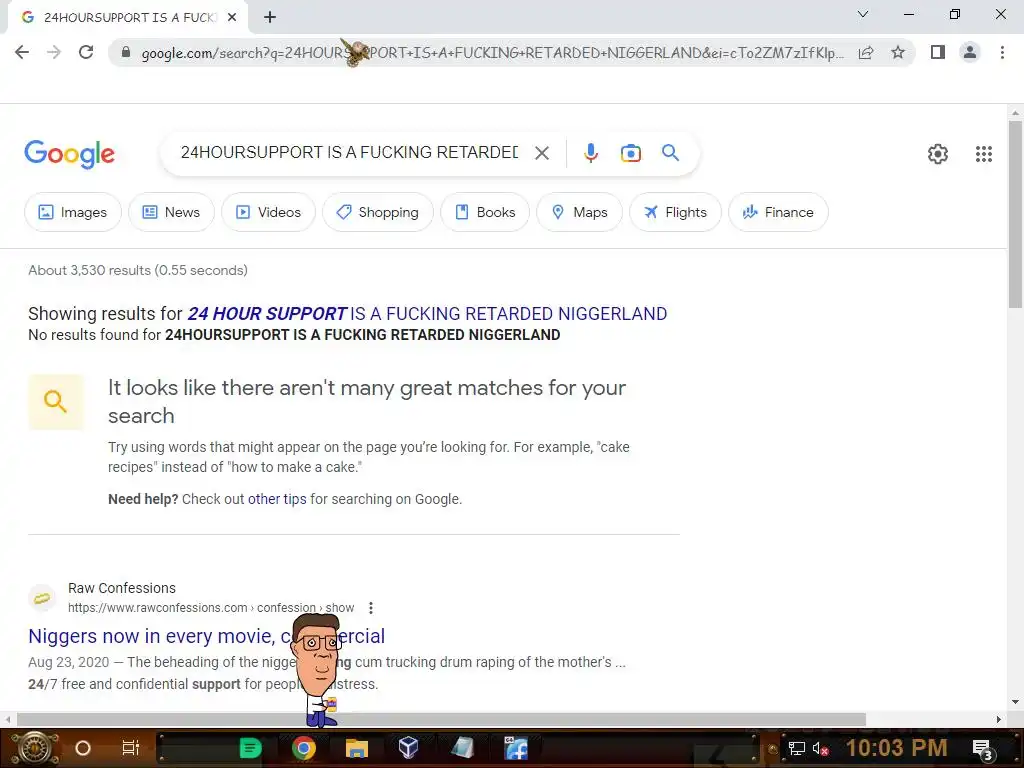Switch to Flights results
The image size is (1024, 768).
(x=675, y=212)
